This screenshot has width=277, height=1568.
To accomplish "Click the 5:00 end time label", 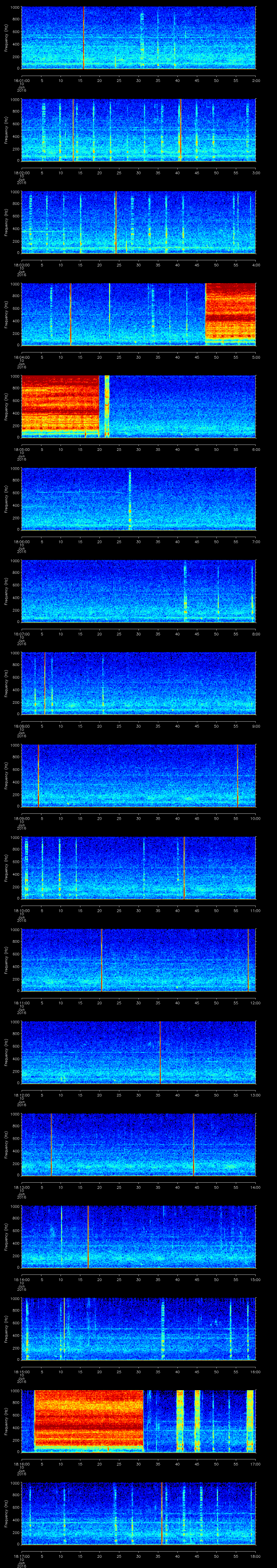I will [x=256, y=357].
